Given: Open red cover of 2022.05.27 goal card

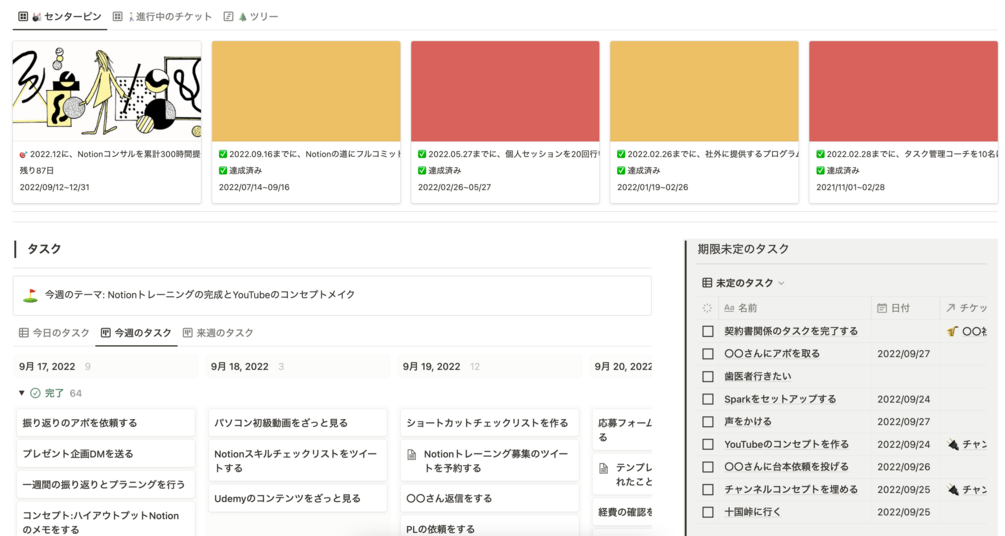Looking at the screenshot, I should tap(505, 92).
